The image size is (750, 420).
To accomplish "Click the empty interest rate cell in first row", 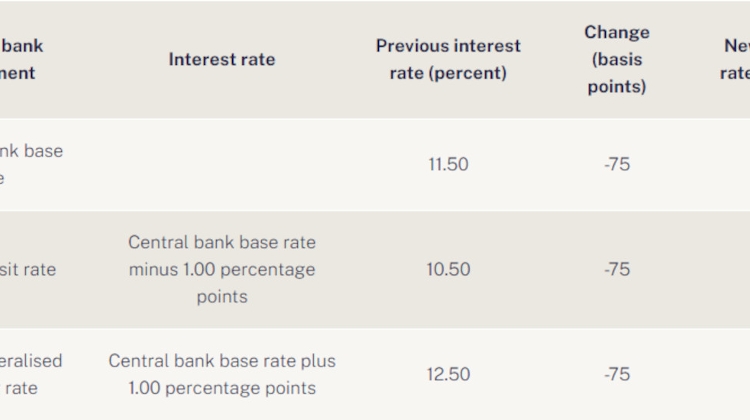I will (222, 165).
